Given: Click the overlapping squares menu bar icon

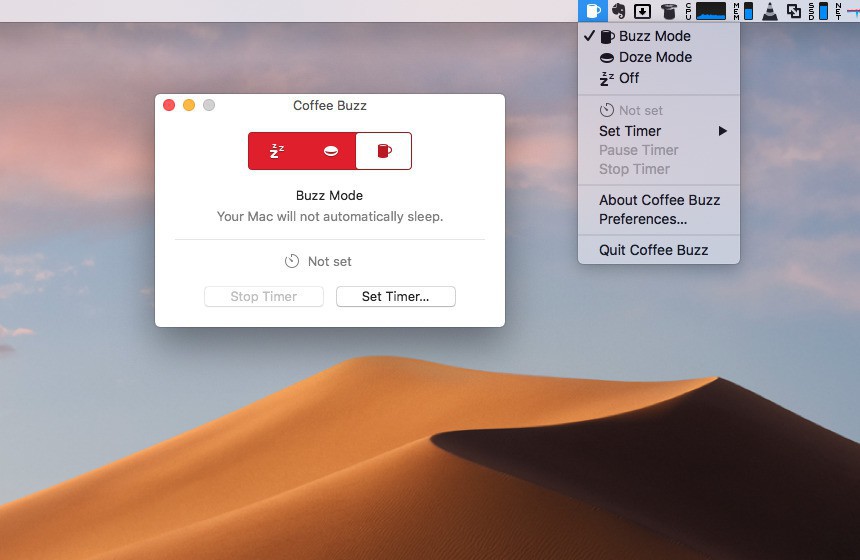Looking at the screenshot, I should [794, 11].
